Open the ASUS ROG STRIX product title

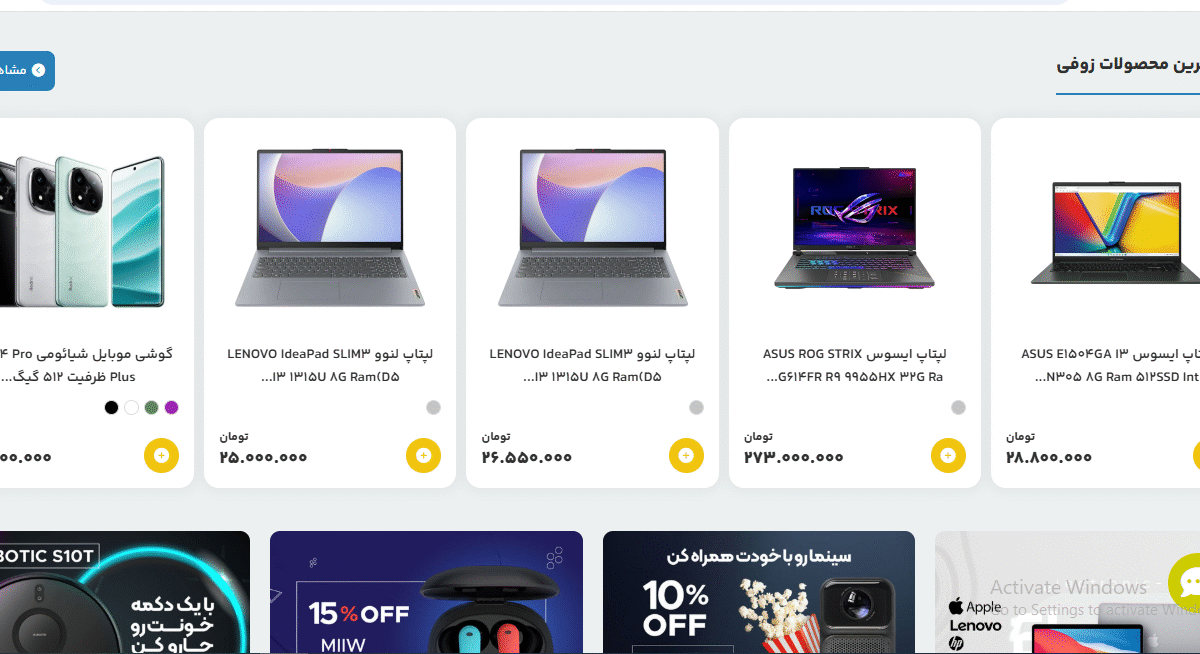pyautogui.click(x=855, y=365)
